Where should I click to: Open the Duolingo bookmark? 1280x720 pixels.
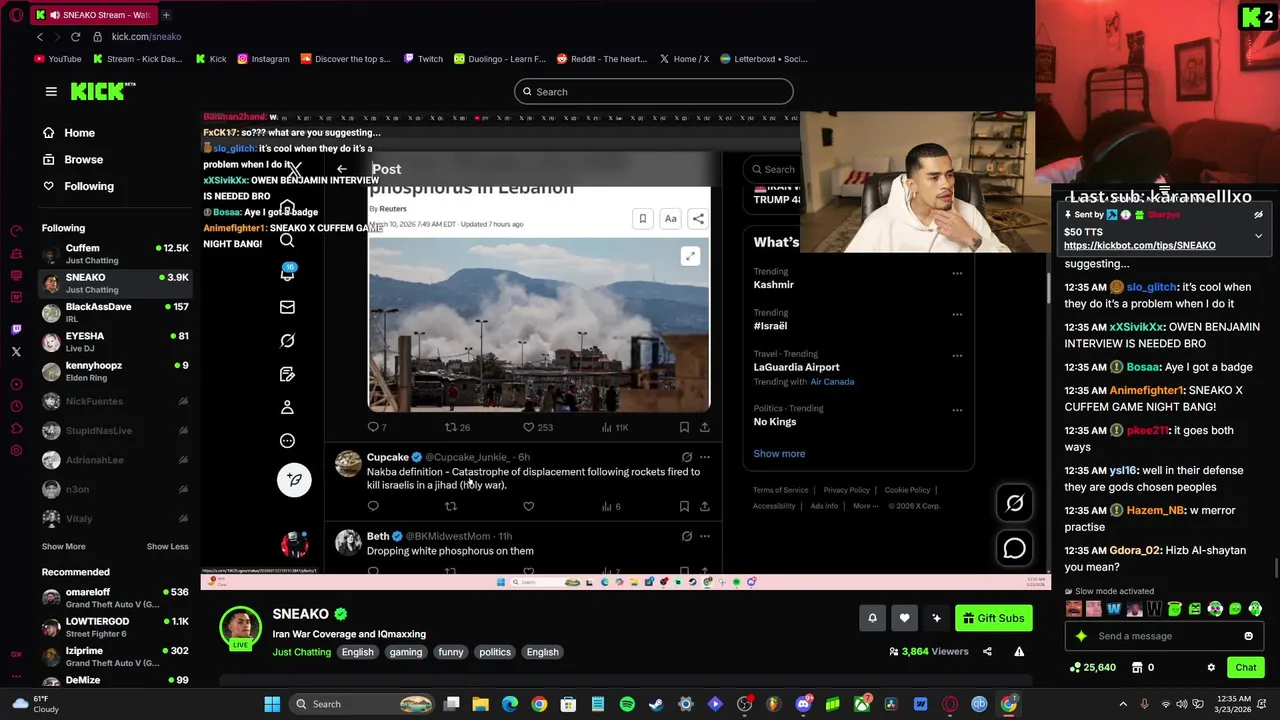[x=499, y=59]
